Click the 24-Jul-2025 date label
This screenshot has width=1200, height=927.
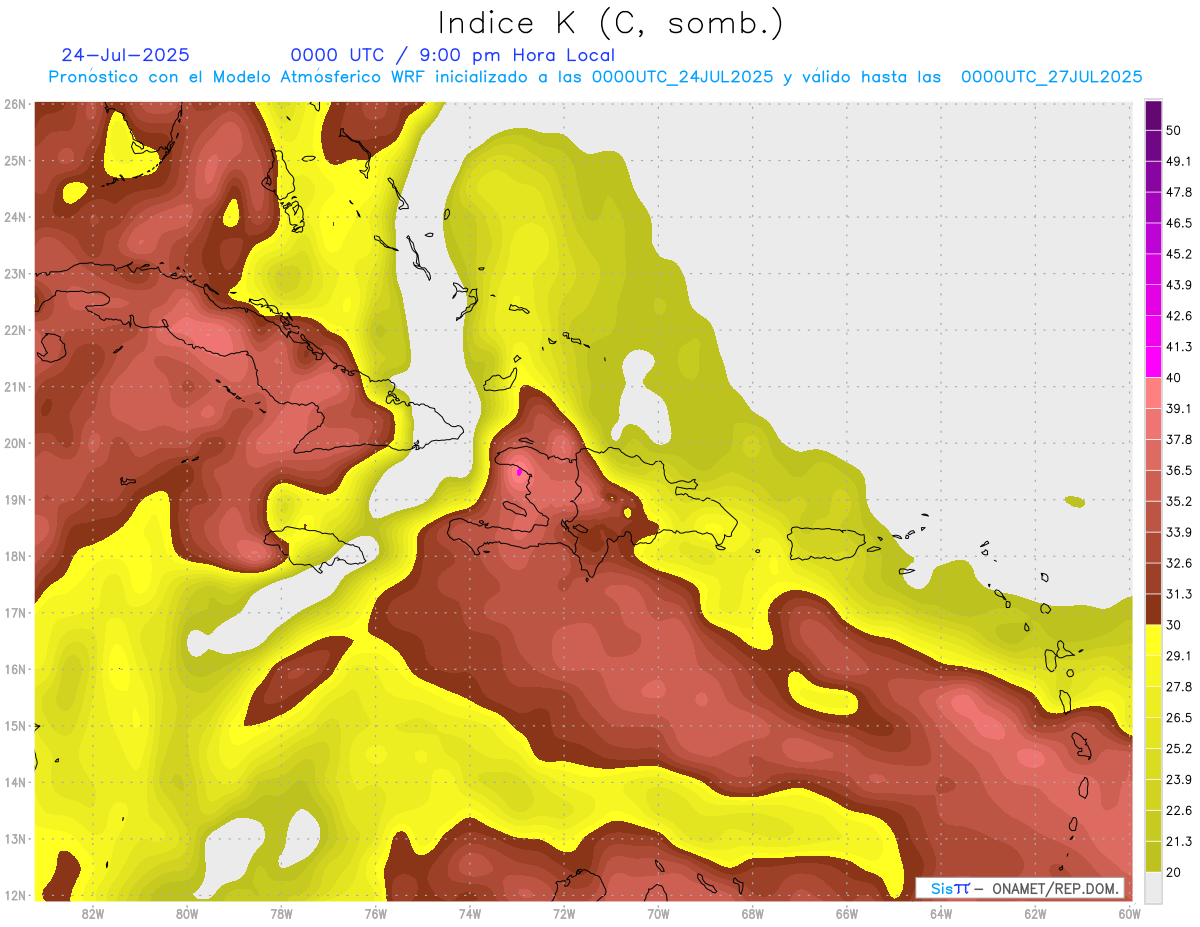pos(125,55)
